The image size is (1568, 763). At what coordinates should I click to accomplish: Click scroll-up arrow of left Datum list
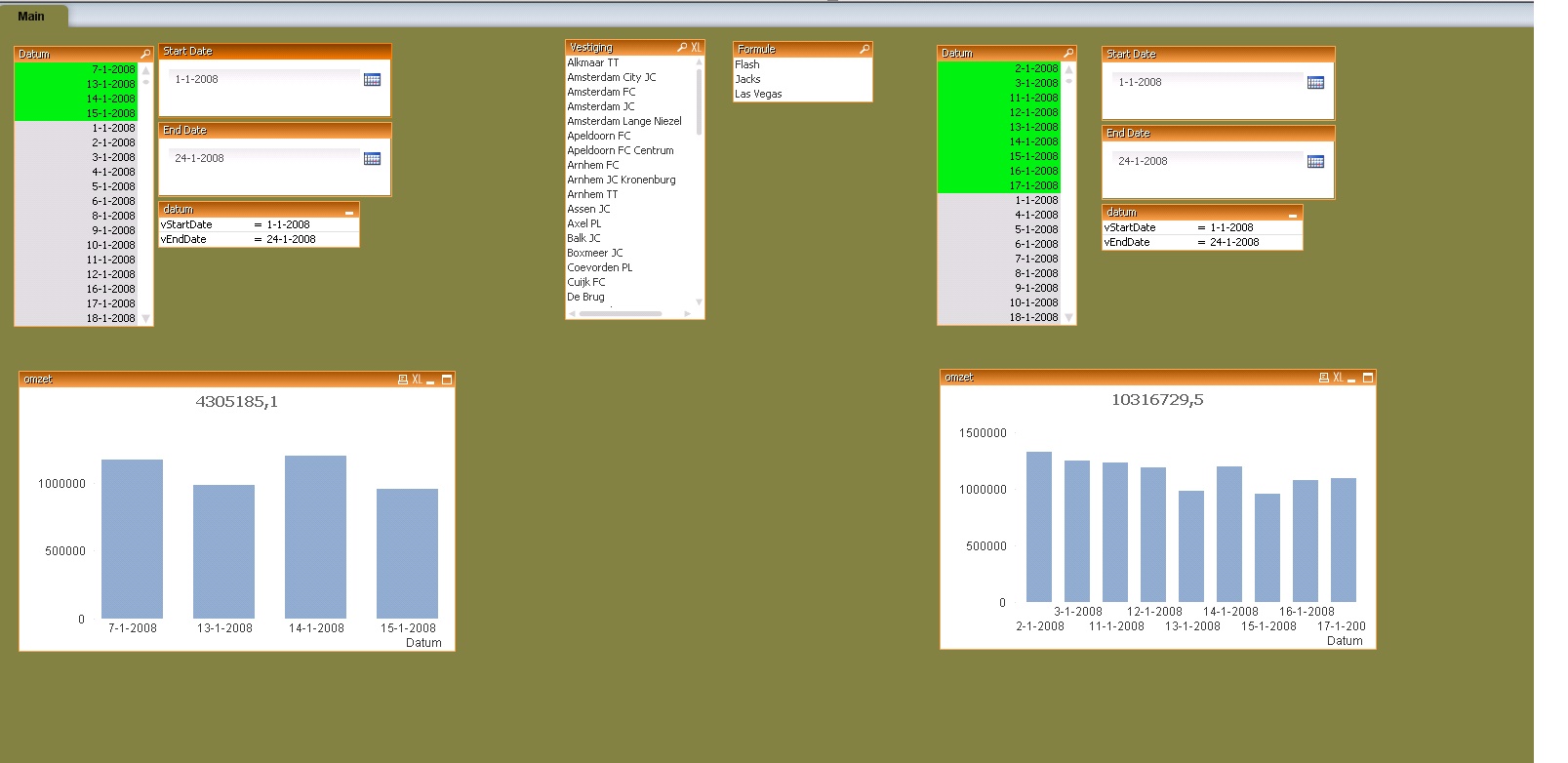pyautogui.click(x=146, y=69)
